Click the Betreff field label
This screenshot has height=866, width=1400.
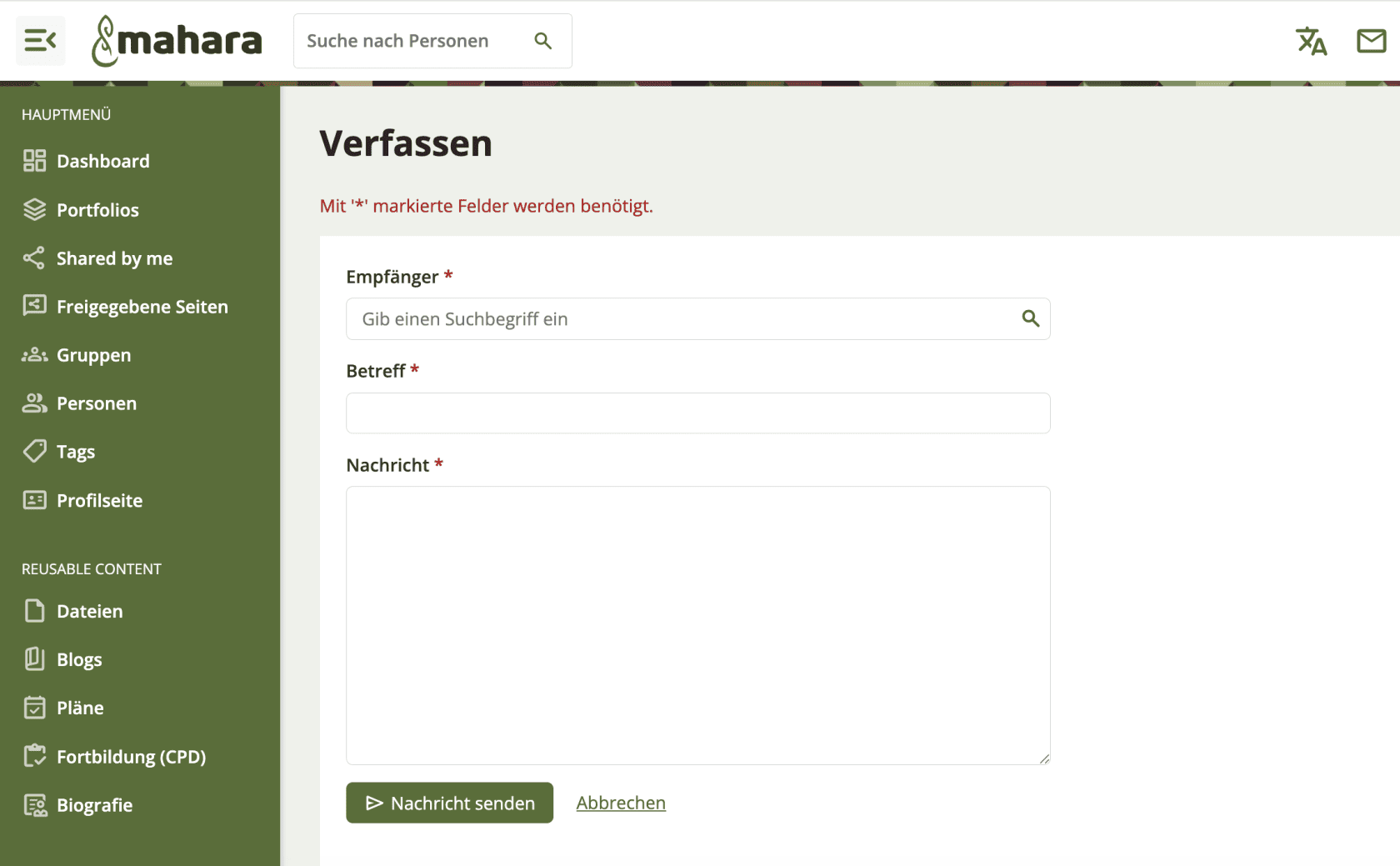click(376, 371)
